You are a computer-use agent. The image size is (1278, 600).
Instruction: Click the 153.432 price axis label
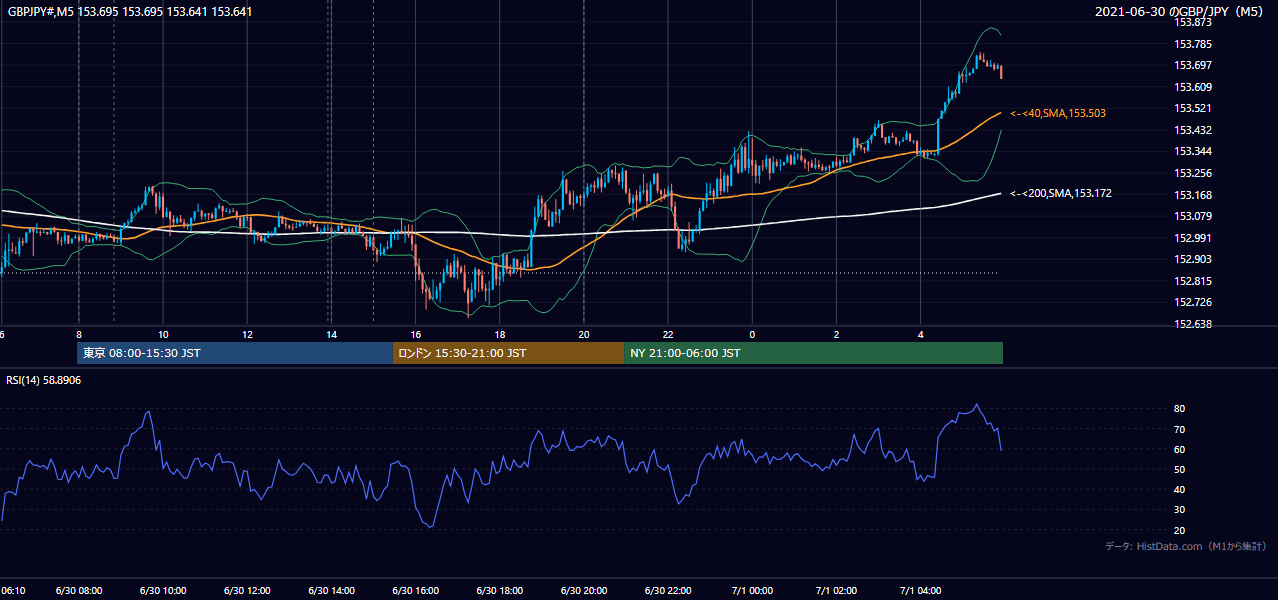[1193, 130]
